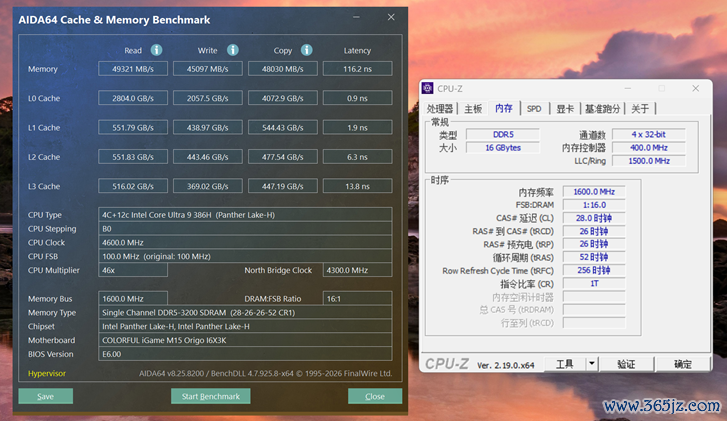The image size is (727, 421).
Task: Click the CPU Multiplier value 46x
Action: point(133,270)
